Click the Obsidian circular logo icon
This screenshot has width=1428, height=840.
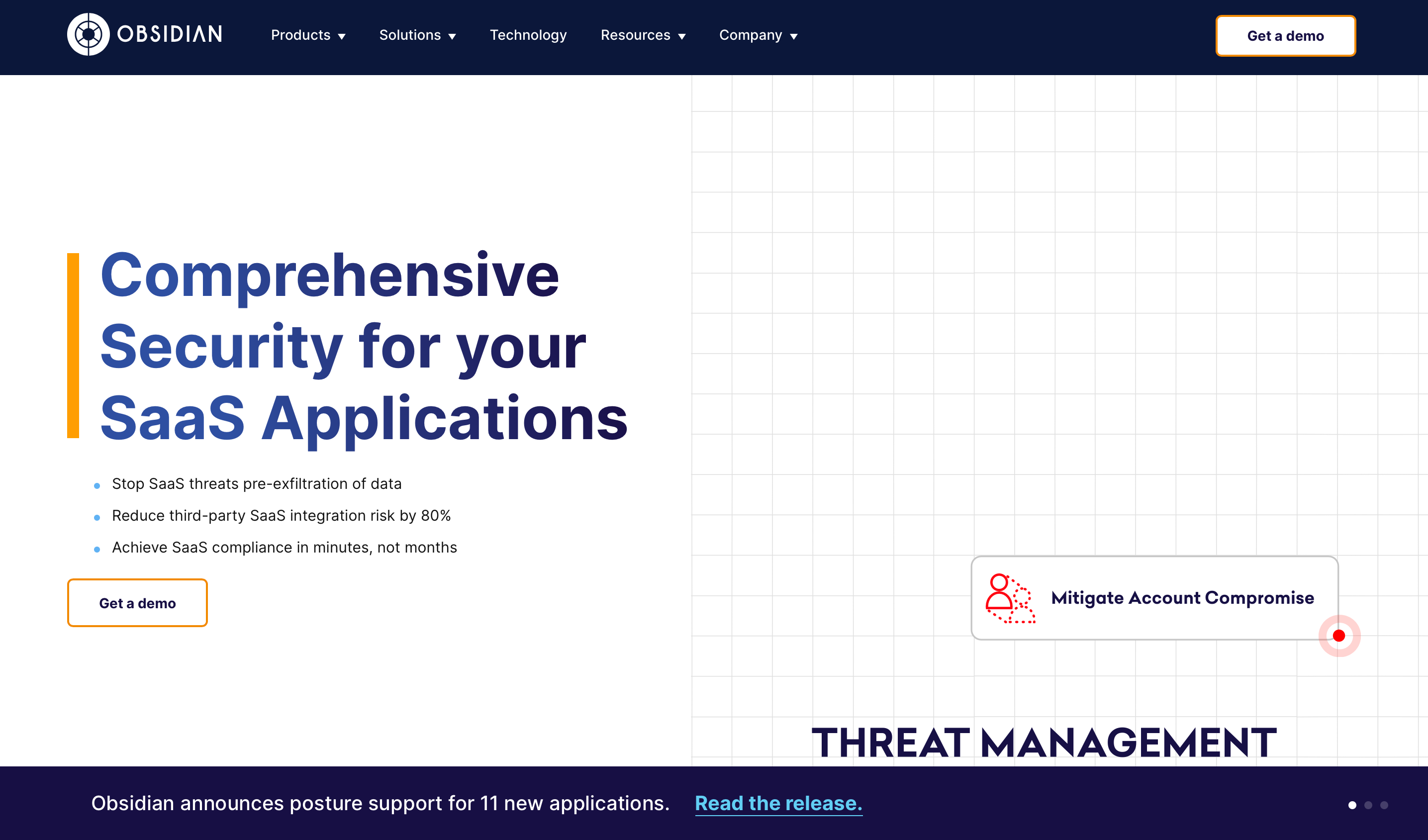88,34
